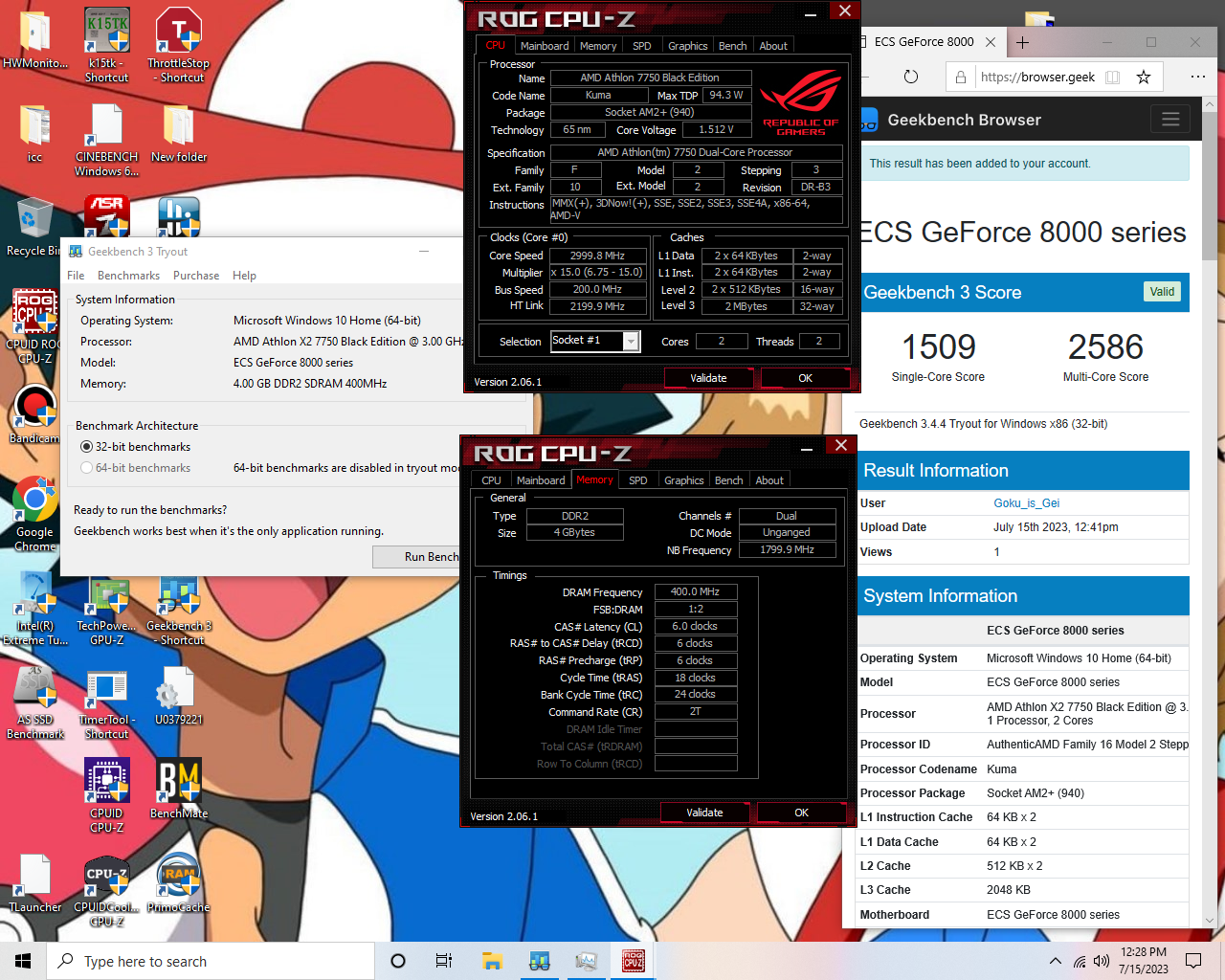Image resolution: width=1225 pixels, height=980 pixels.
Task: Open the volume control in system tray
Action: tap(1102, 961)
